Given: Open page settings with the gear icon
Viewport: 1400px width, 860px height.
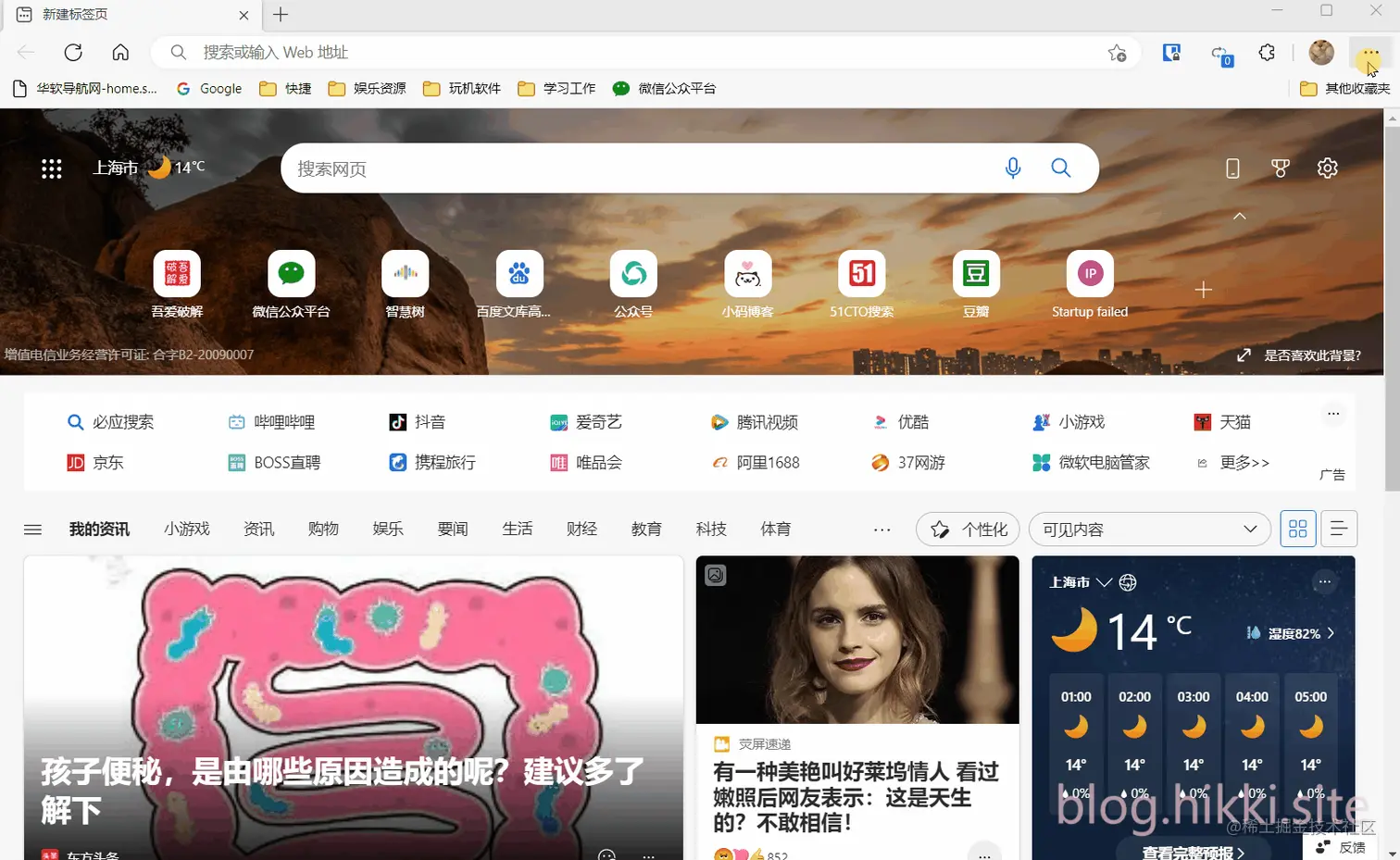Looking at the screenshot, I should tap(1327, 168).
